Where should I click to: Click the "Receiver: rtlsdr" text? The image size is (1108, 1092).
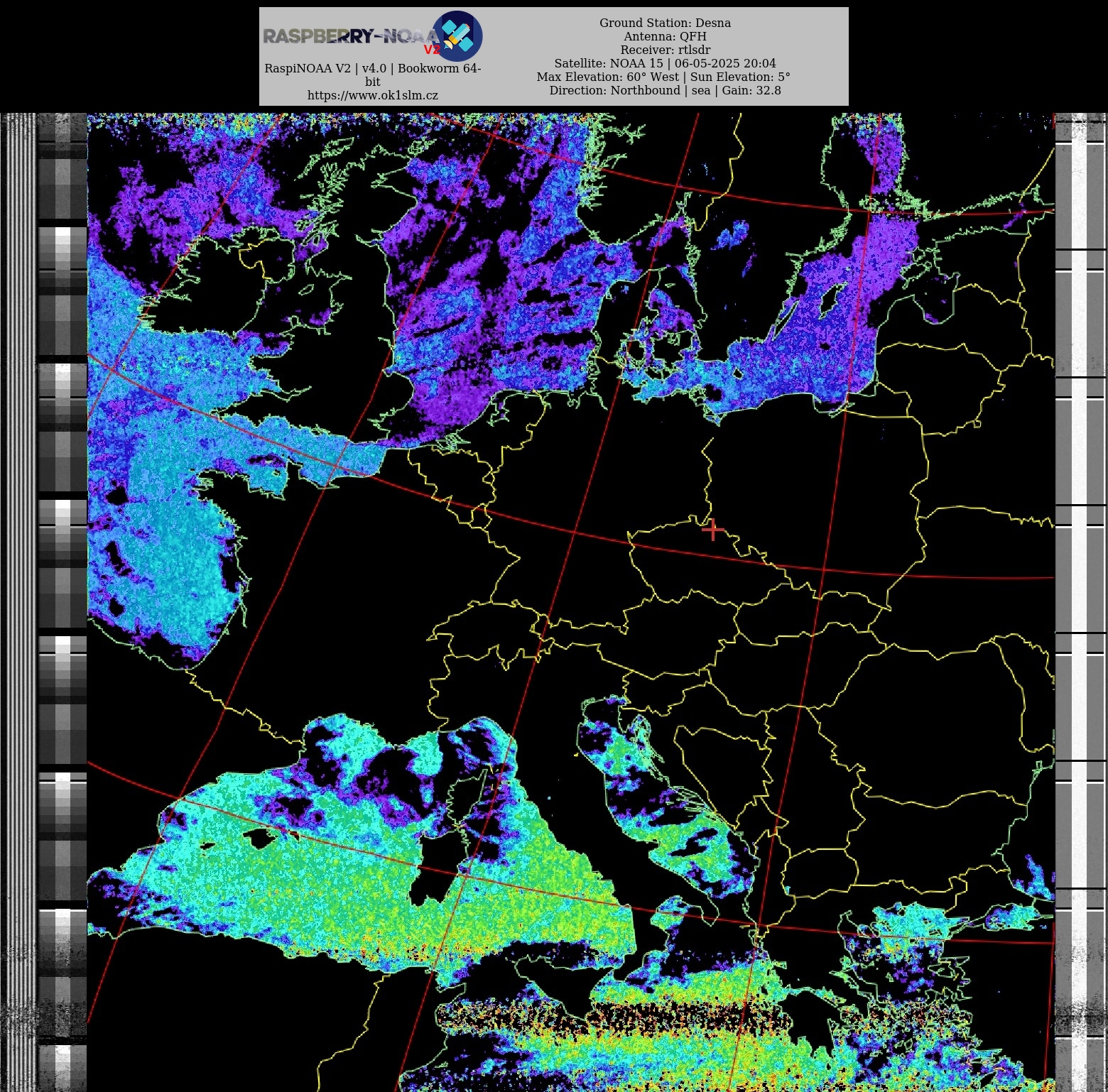point(665,50)
